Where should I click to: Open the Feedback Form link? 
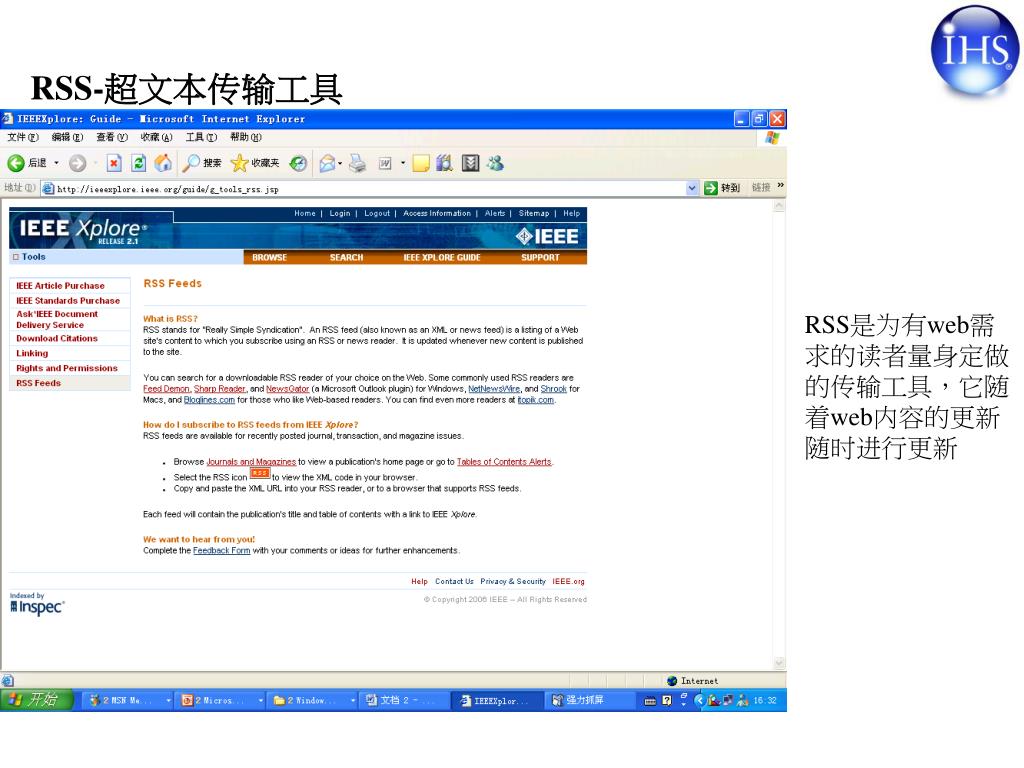point(221,551)
